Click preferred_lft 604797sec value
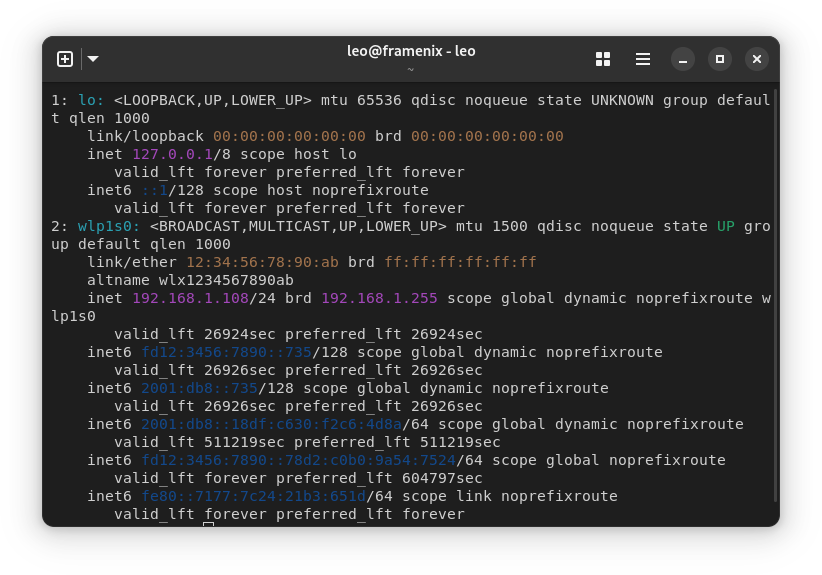This screenshot has height=575, width=822. [442, 478]
